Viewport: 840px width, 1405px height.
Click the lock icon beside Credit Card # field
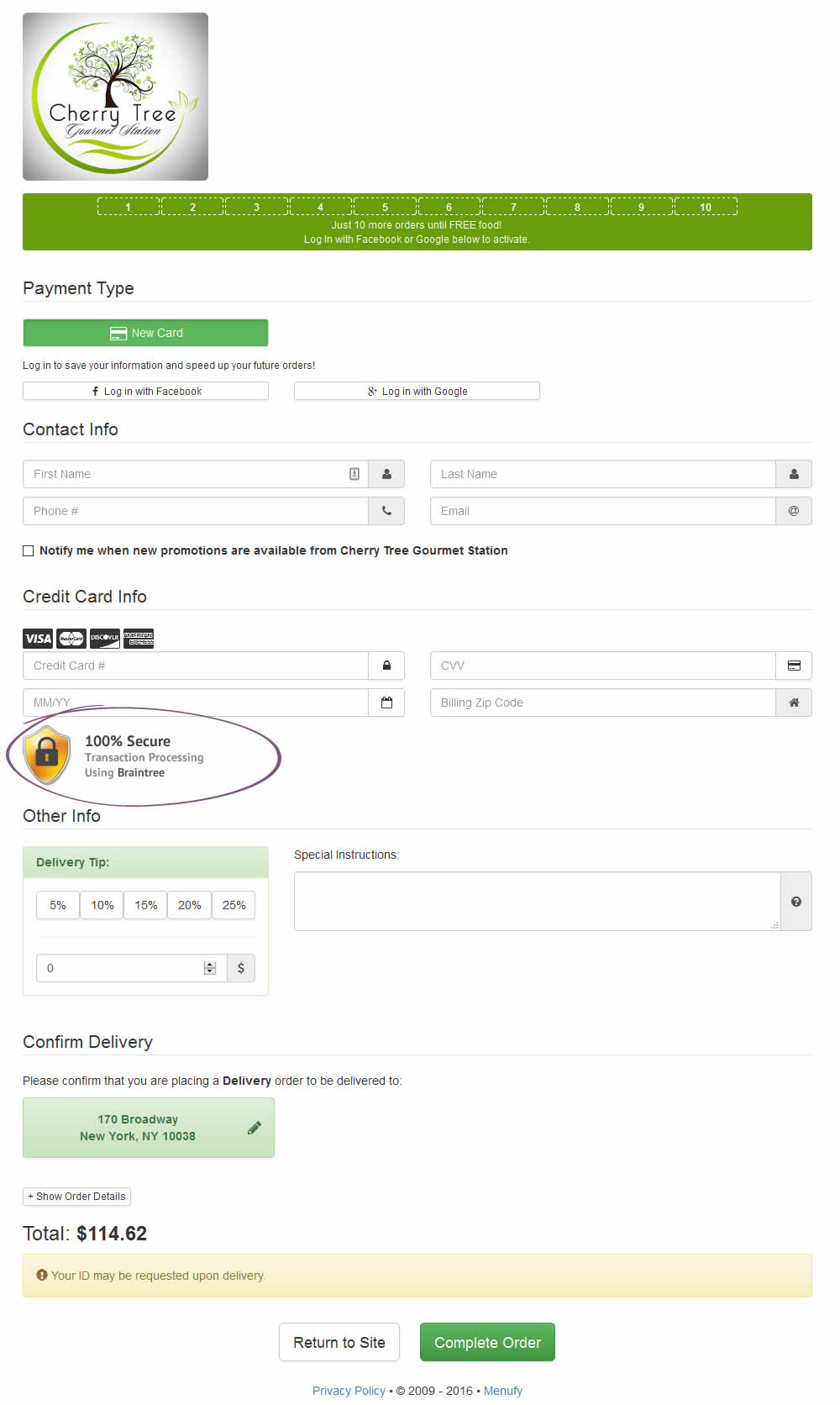[x=386, y=666]
